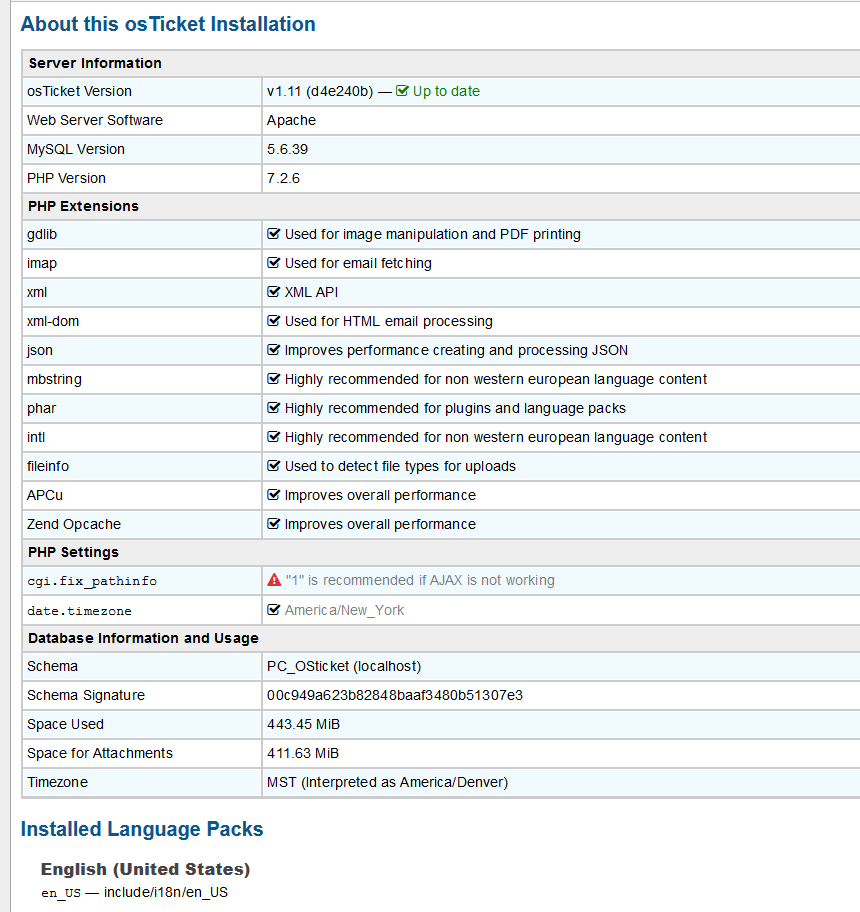Screen dimensions: 860x912
Task: Click the date.timezone checkmark
Action: coord(274,610)
